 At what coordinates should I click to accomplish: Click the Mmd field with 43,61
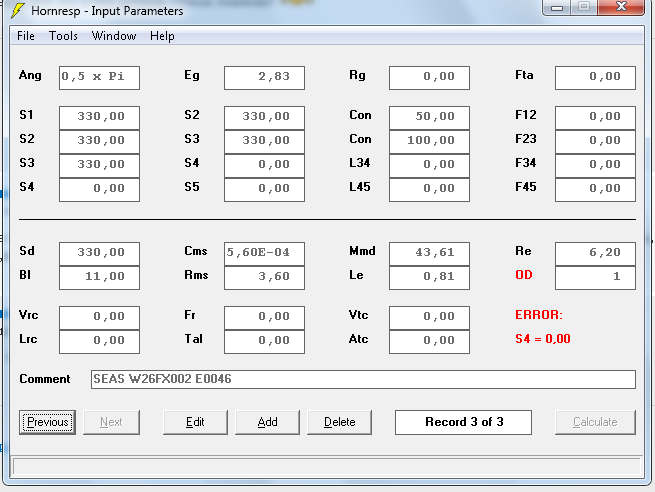coord(429,254)
